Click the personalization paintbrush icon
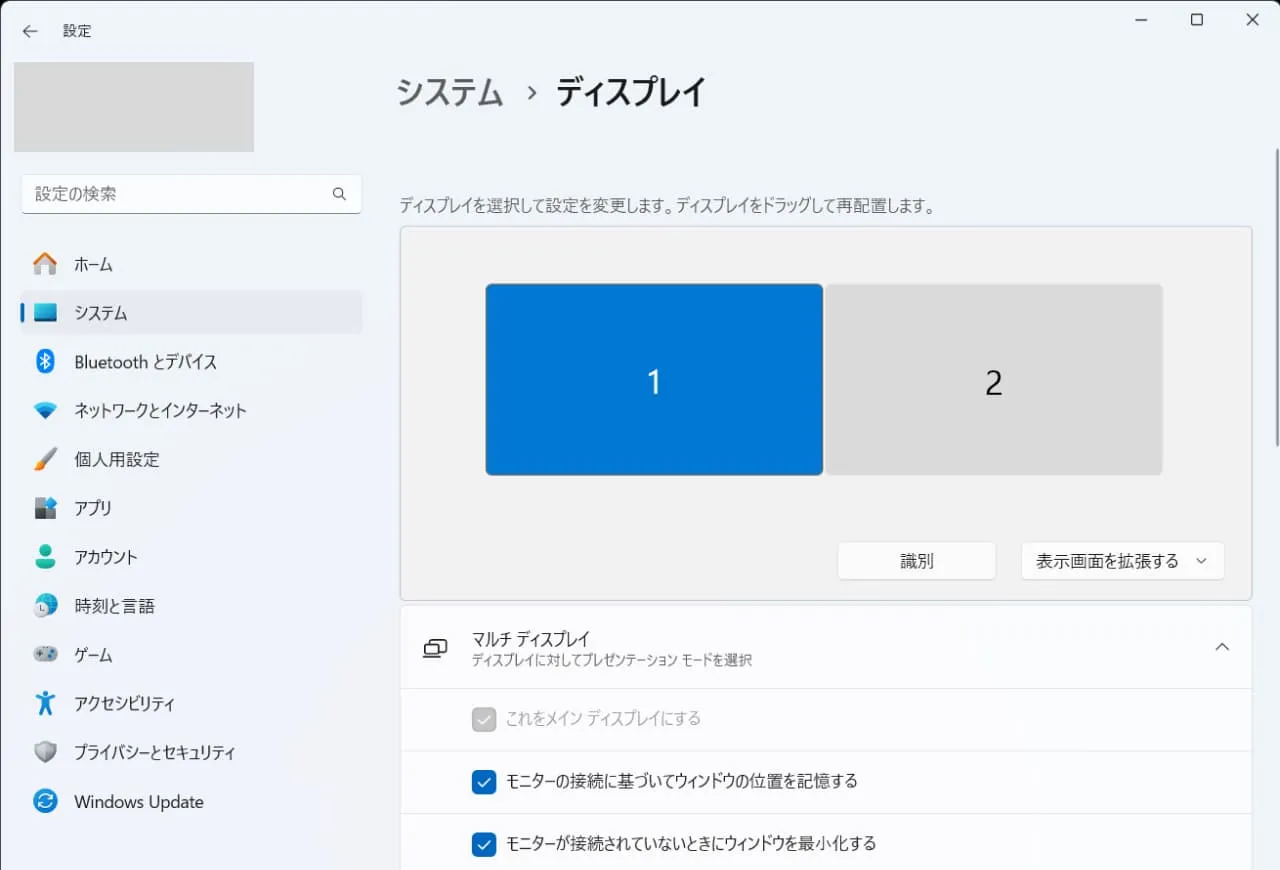The image size is (1280, 870). click(x=45, y=459)
